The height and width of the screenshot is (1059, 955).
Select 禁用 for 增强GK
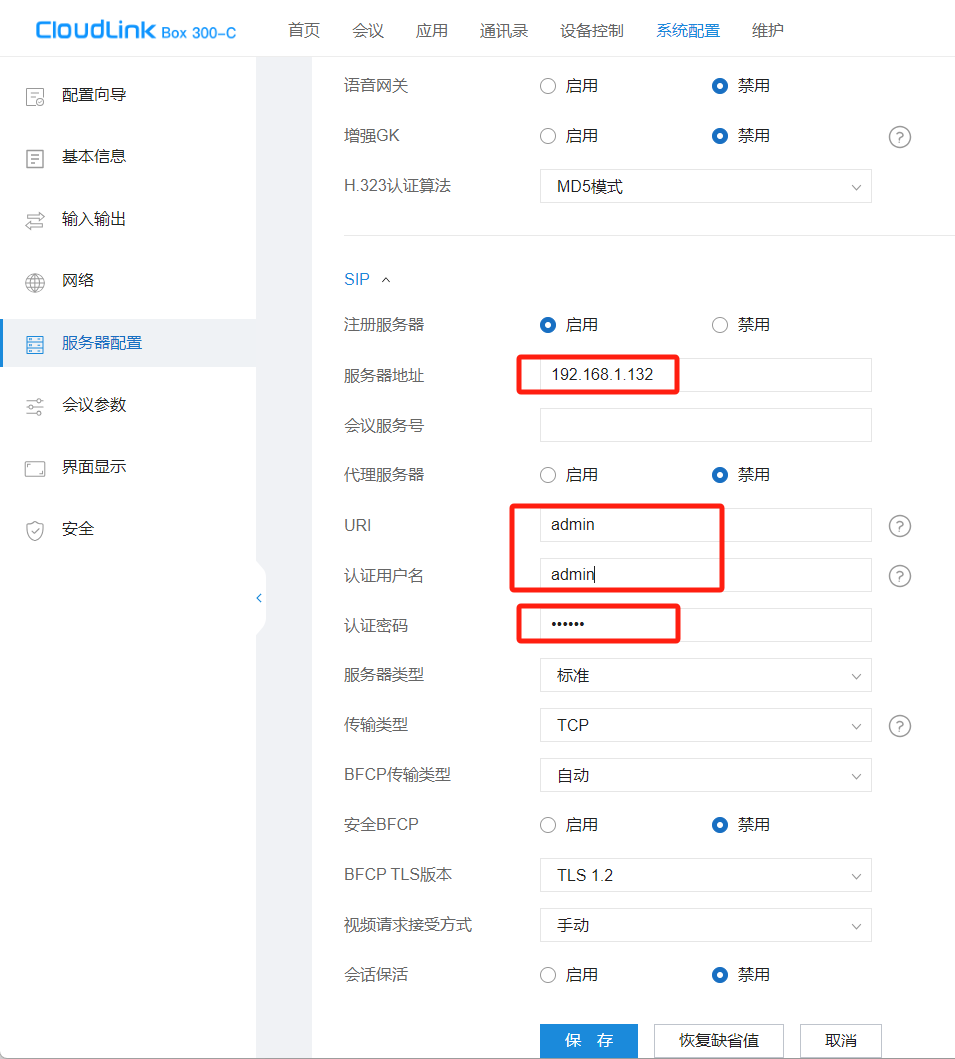coord(720,136)
